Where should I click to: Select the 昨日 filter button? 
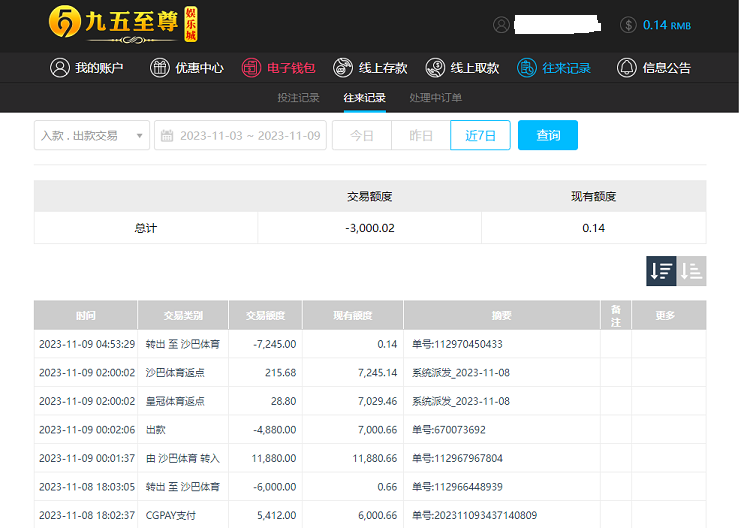(421, 135)
